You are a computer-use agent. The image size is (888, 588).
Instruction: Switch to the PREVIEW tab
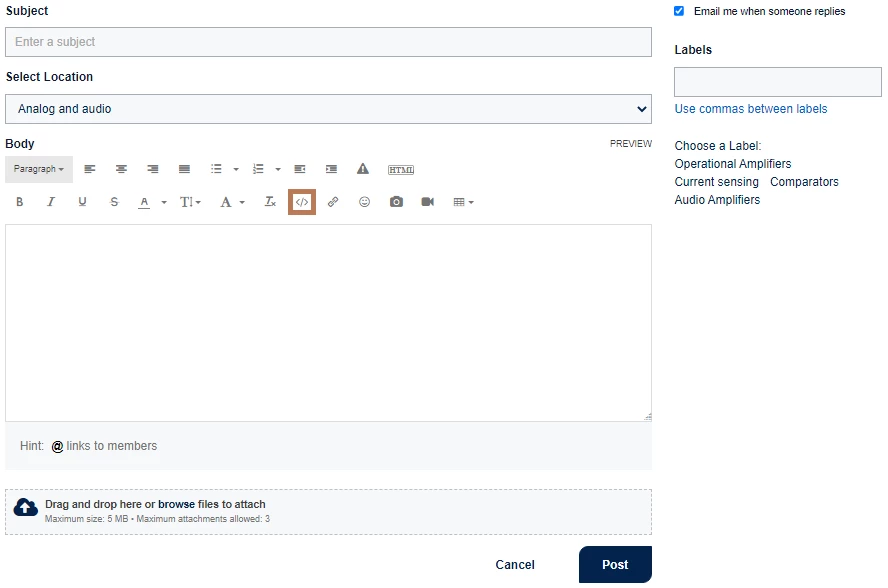pos(630,144)
